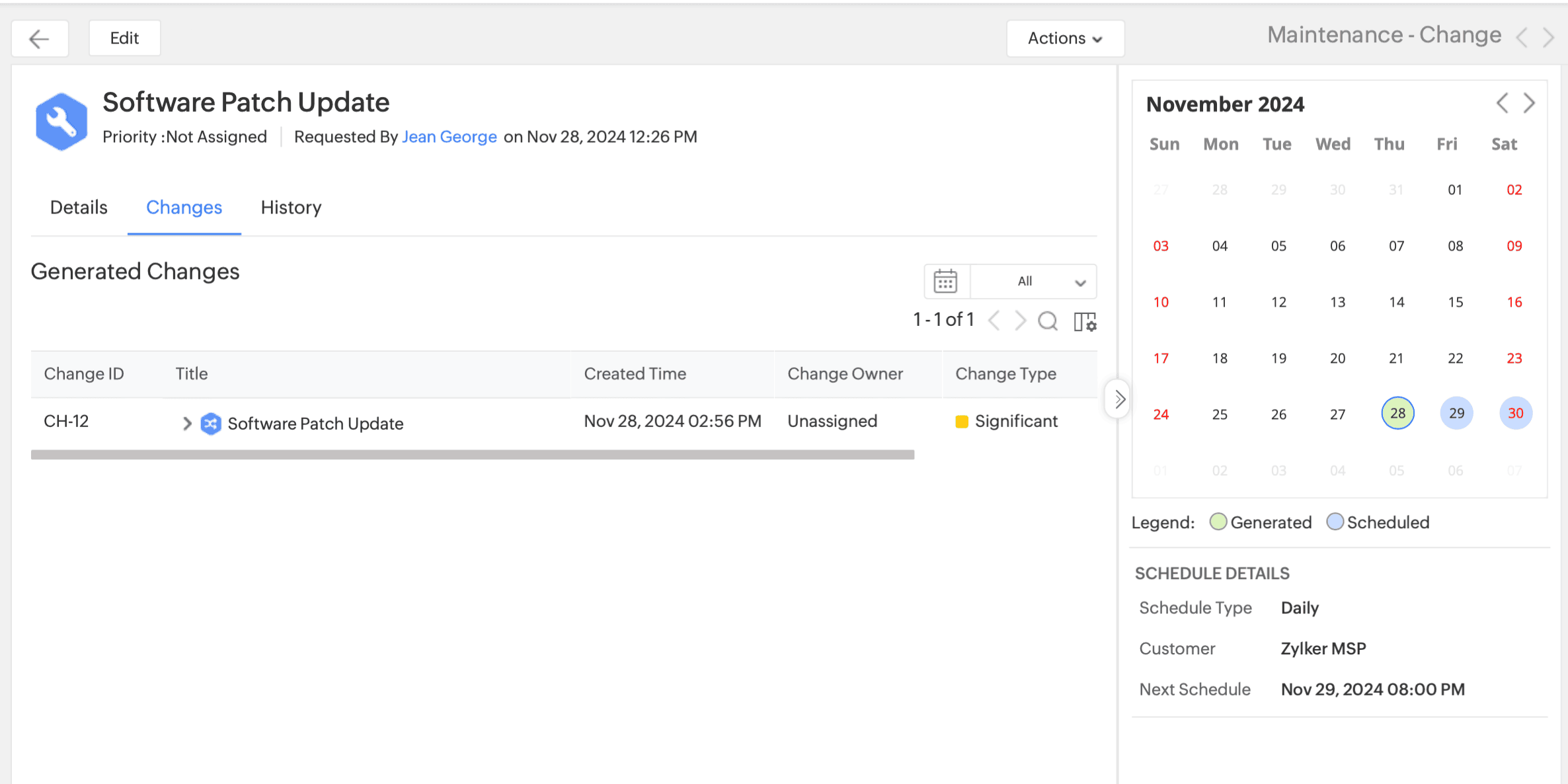Screen dimensions: 1568x784
Task: Switch to the History tab
Action: 291,208
